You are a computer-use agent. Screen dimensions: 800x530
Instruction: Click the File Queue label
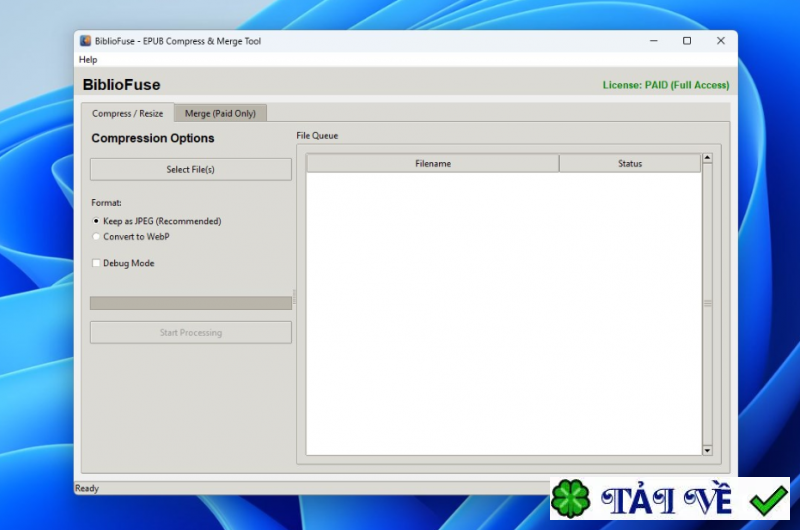click(317, 136)
